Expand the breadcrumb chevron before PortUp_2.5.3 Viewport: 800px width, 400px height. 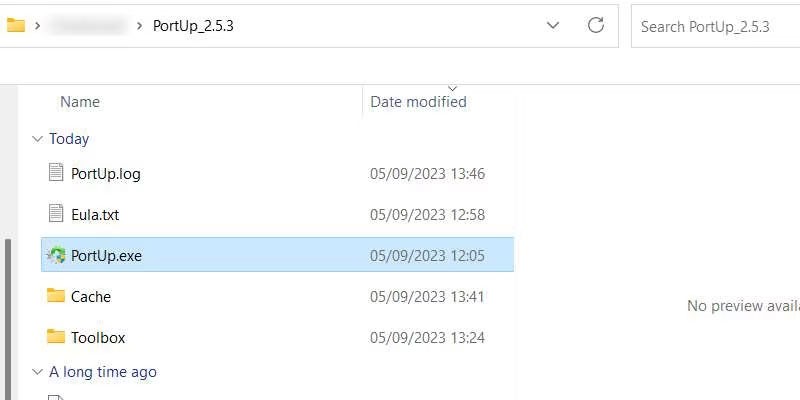138,25
